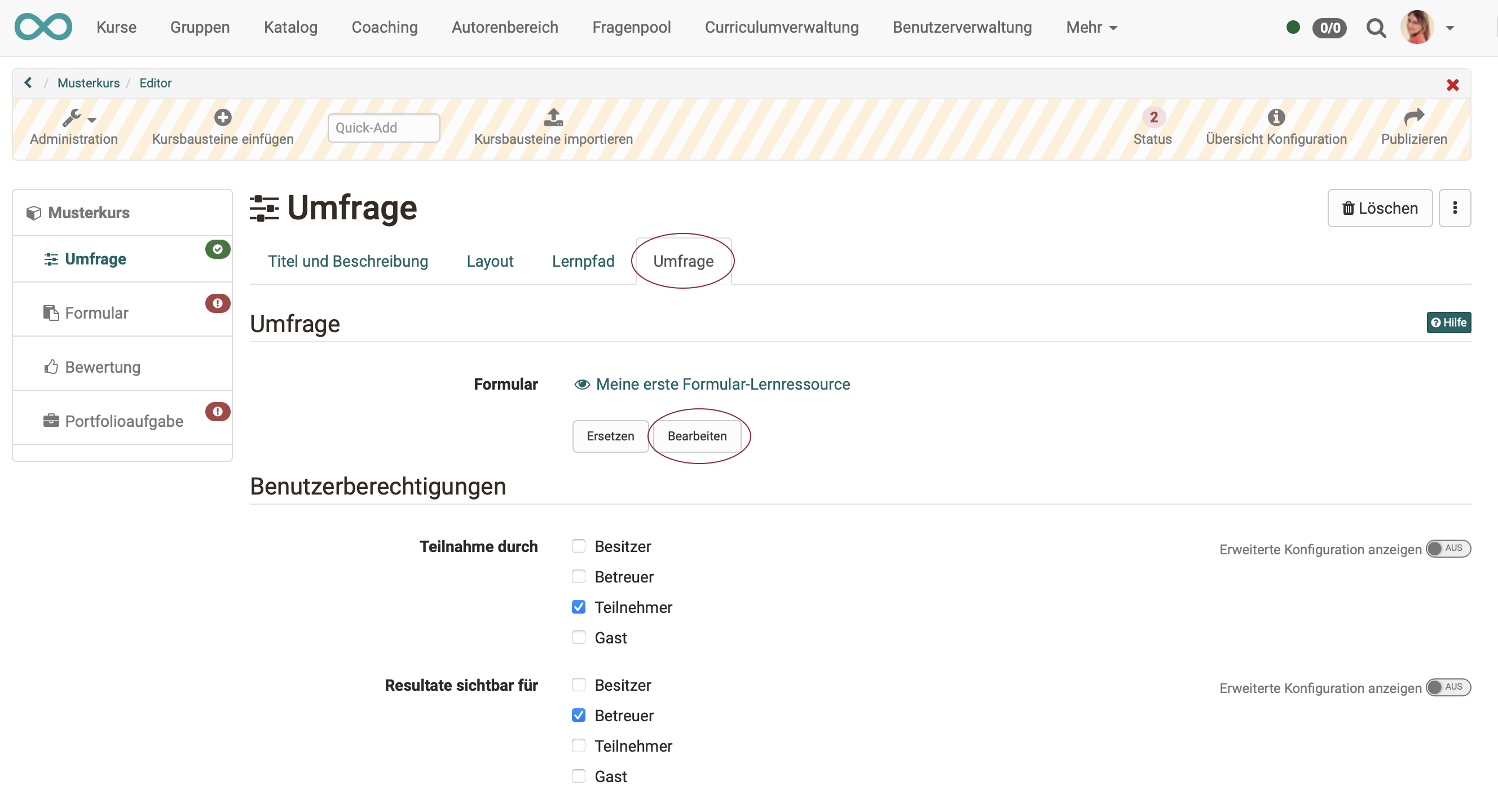Switch to Umfrage tab
This screenshot has height=812, width=1498.
(683, 261)
